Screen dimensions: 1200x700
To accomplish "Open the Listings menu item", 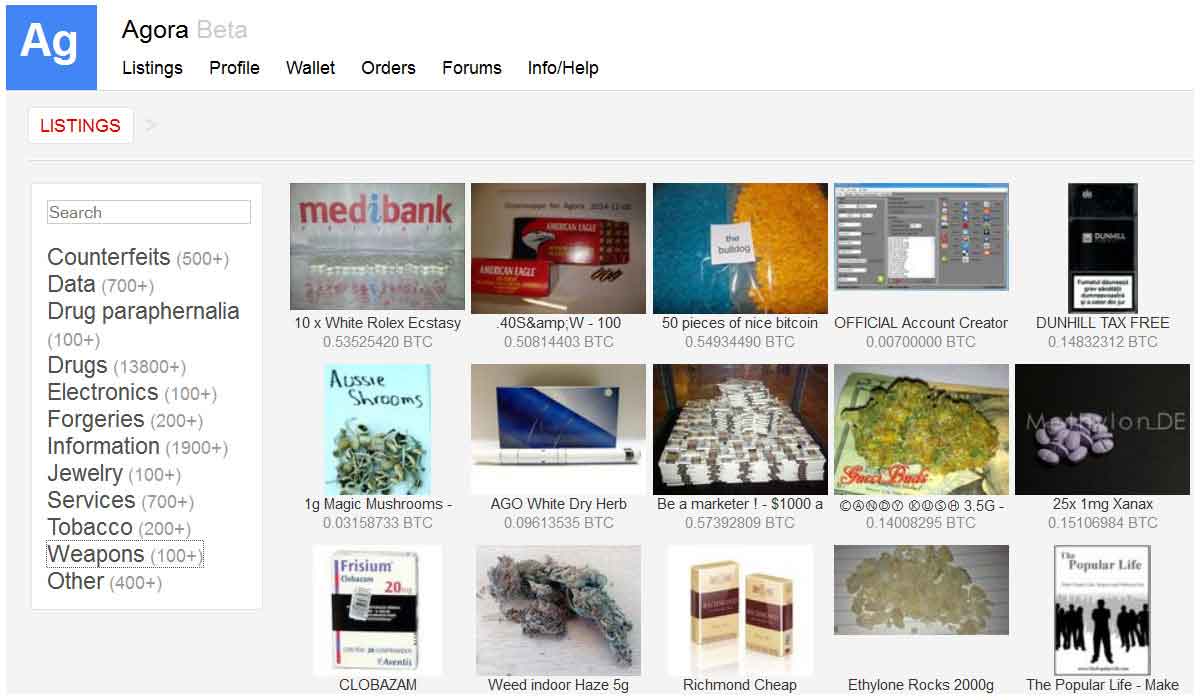I will click(152, 68).
